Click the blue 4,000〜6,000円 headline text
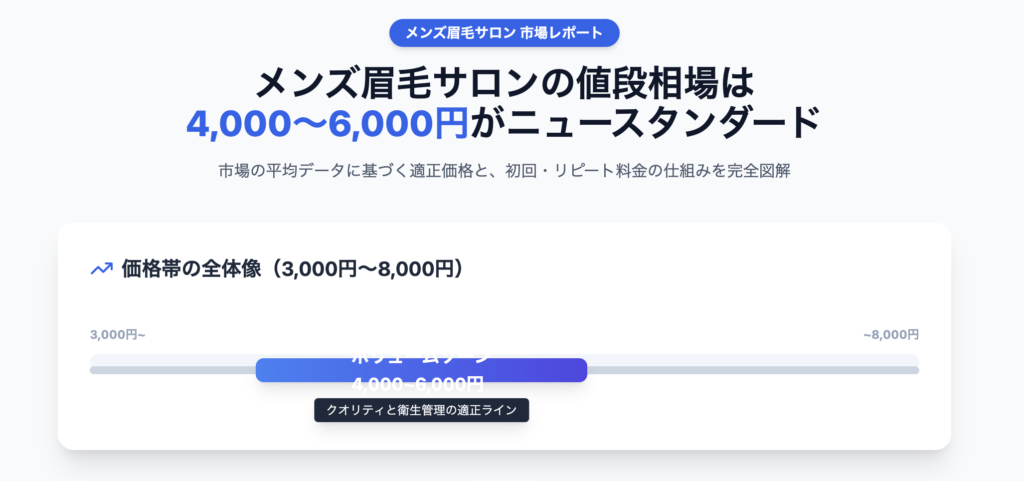 (x=327, y=122)
